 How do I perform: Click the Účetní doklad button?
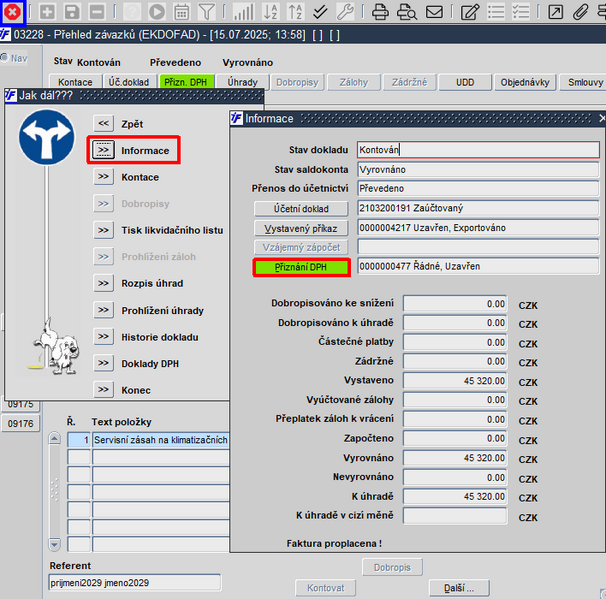point(301,209)
